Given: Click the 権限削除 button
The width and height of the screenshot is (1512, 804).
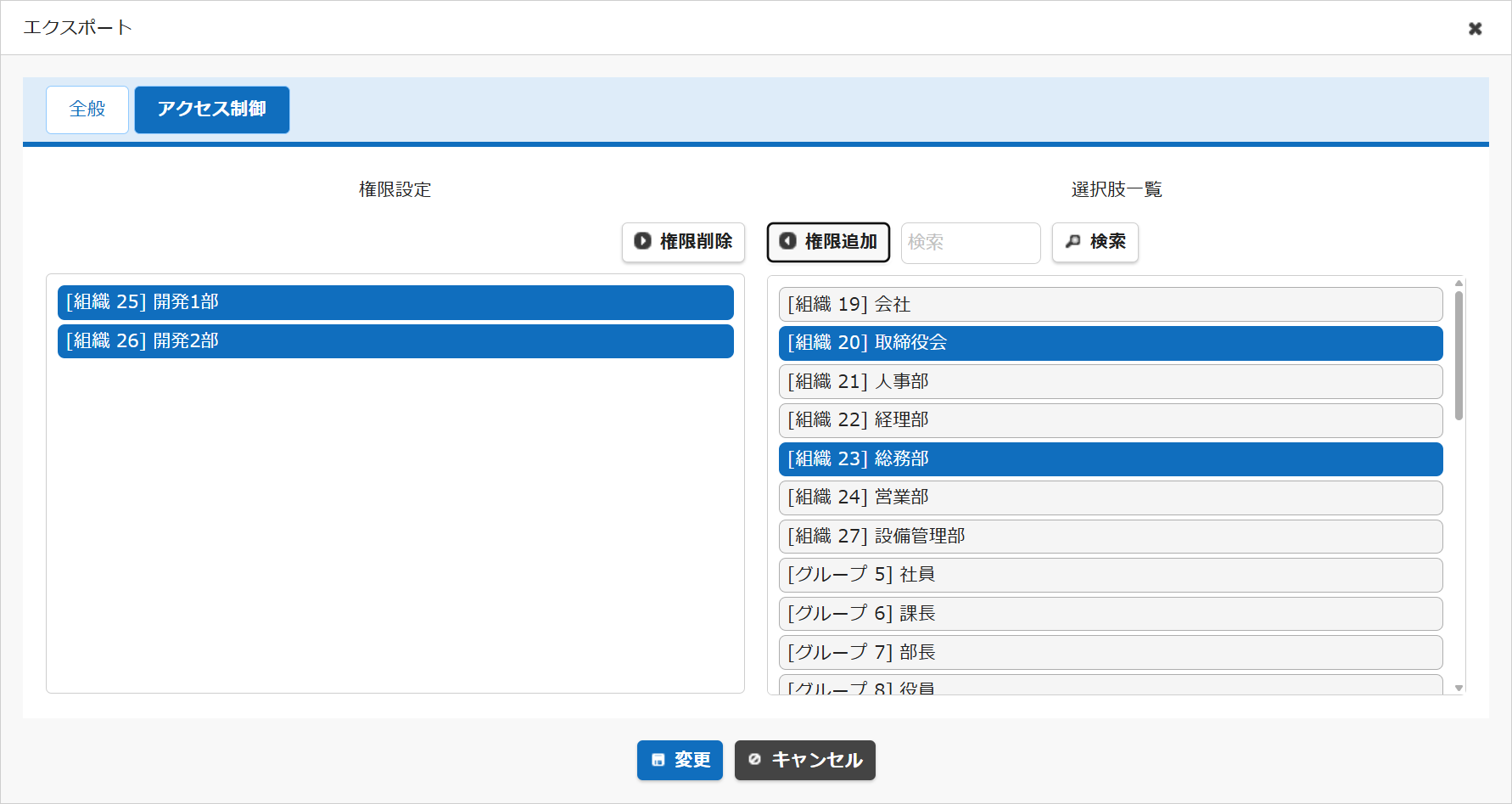Looking at the screenshot, I should pyautogui.click(x=683, y=242).
